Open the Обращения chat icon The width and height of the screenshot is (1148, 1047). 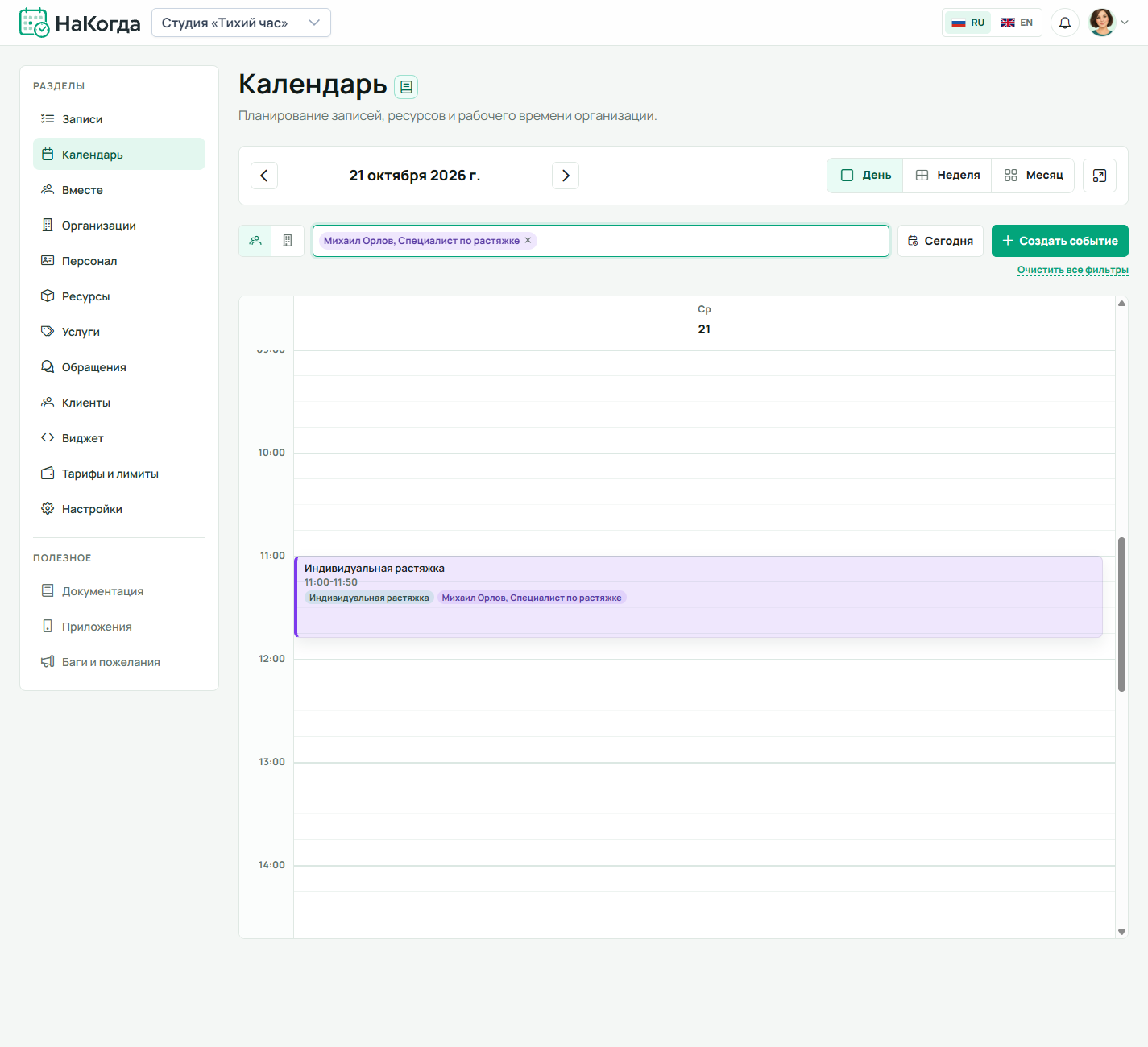(x=48, y=366)
